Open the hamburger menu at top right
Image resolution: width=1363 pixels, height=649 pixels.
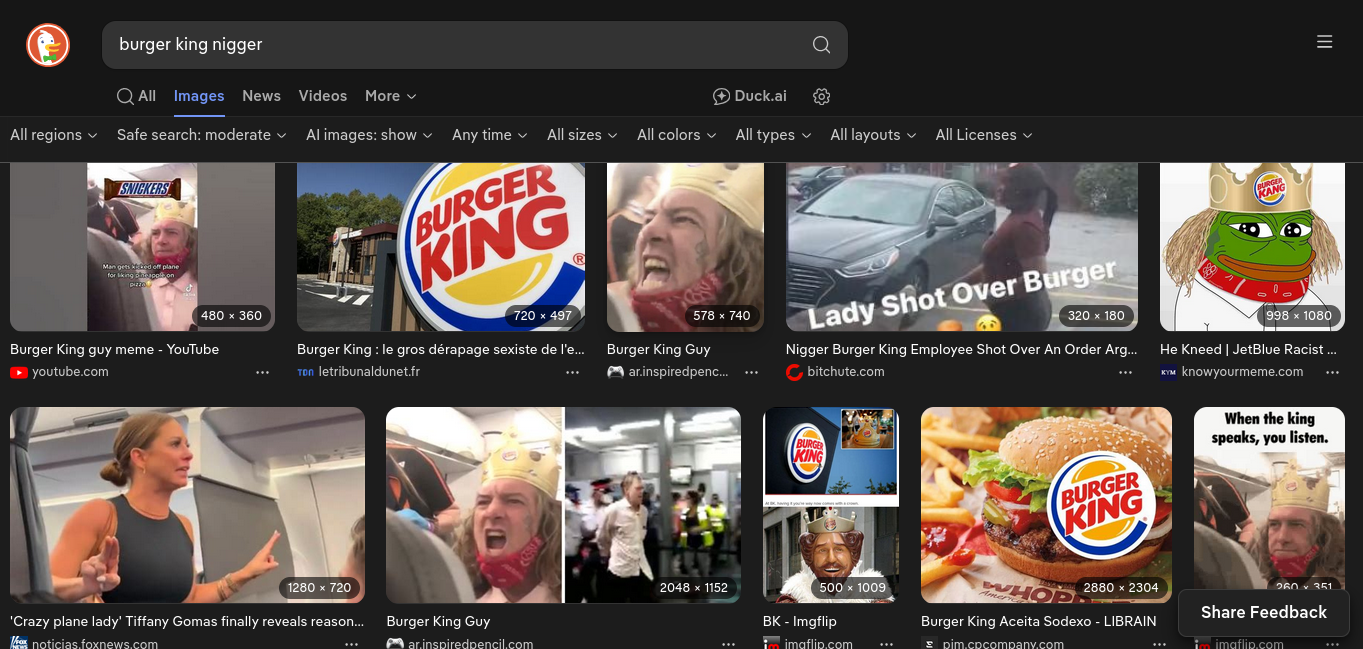pos(1324,42)
